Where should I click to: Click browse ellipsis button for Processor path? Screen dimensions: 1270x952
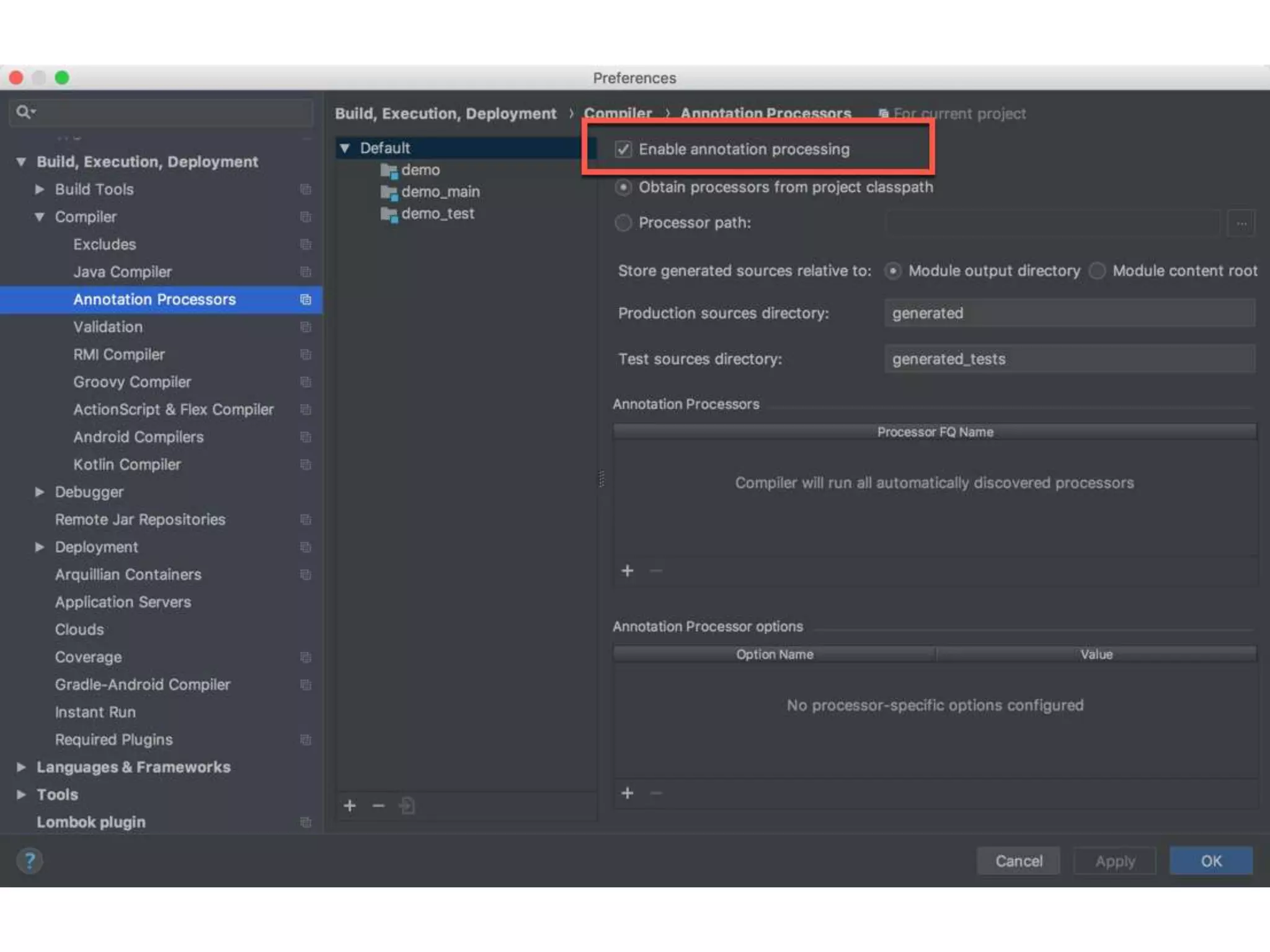point(1241,223)
